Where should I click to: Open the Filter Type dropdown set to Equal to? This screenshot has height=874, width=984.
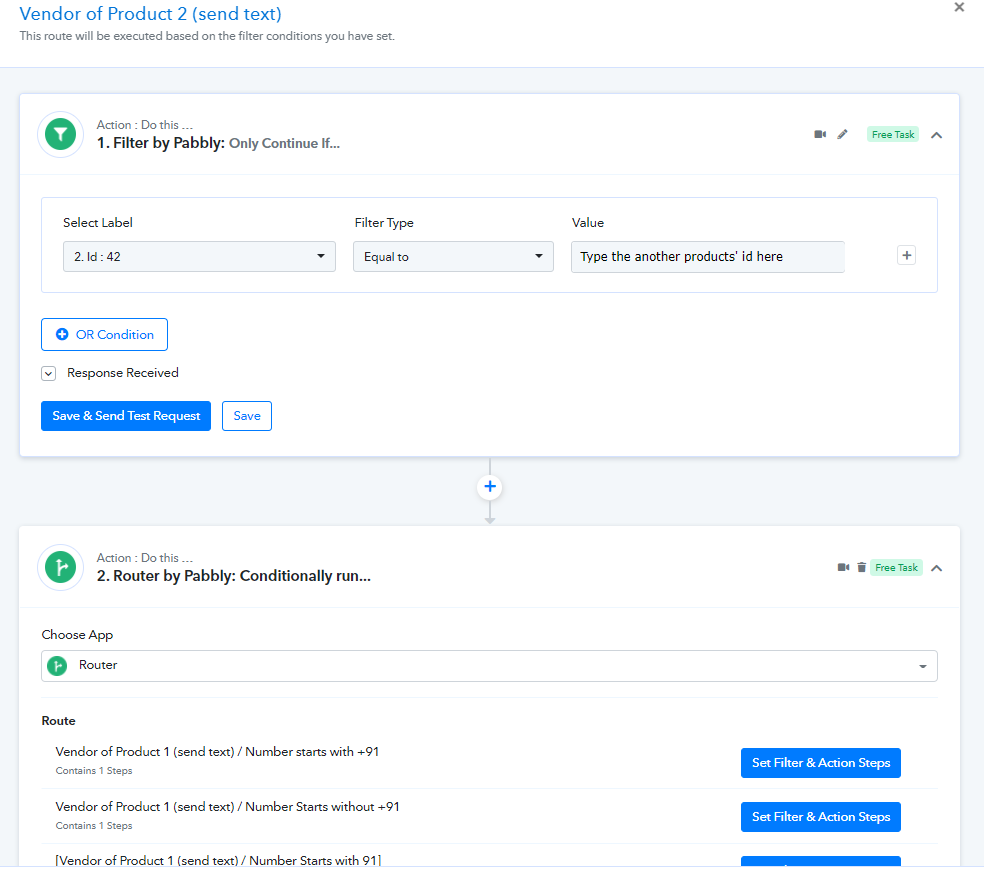point(453,257)
